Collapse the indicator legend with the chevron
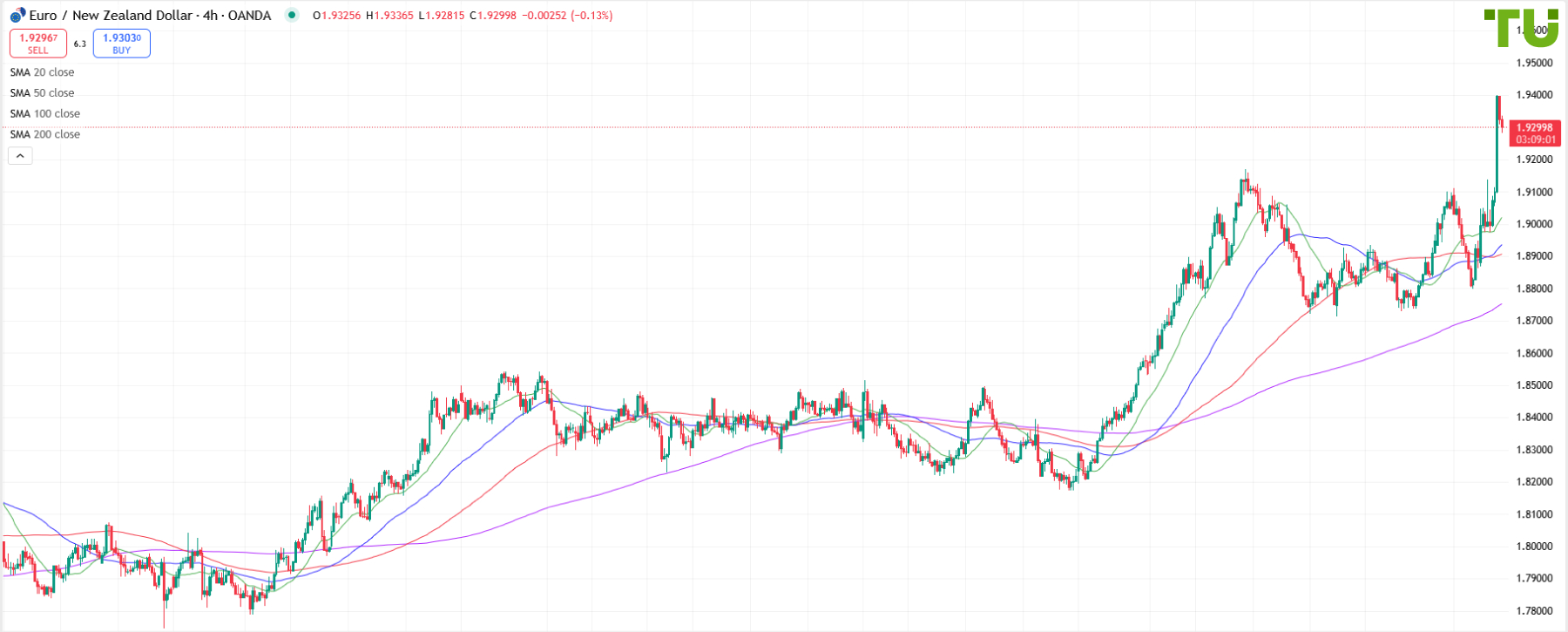1568x632 pixels. click(20, 156)
